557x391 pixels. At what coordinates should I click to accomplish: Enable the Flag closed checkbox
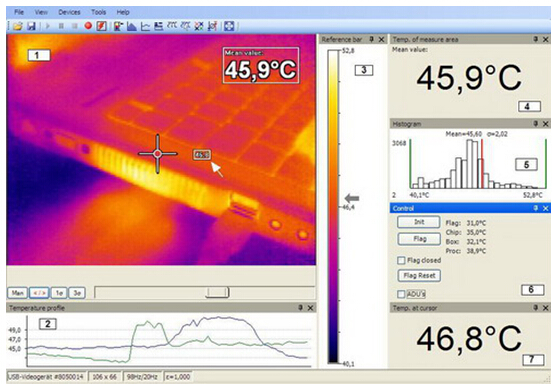point(401,261)
